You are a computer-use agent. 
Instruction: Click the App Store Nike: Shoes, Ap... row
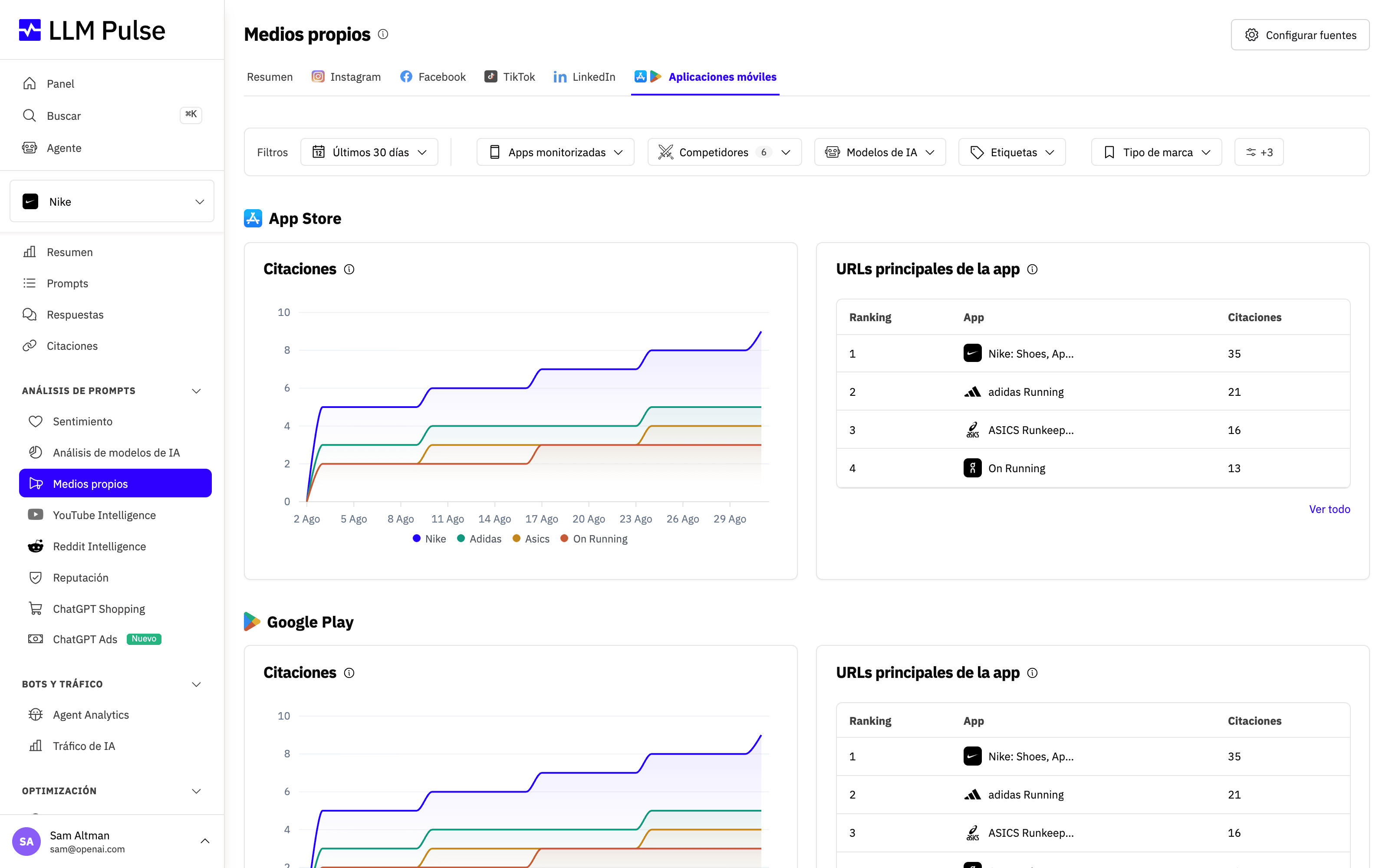pyautogui.click(x=1093, y=354)
